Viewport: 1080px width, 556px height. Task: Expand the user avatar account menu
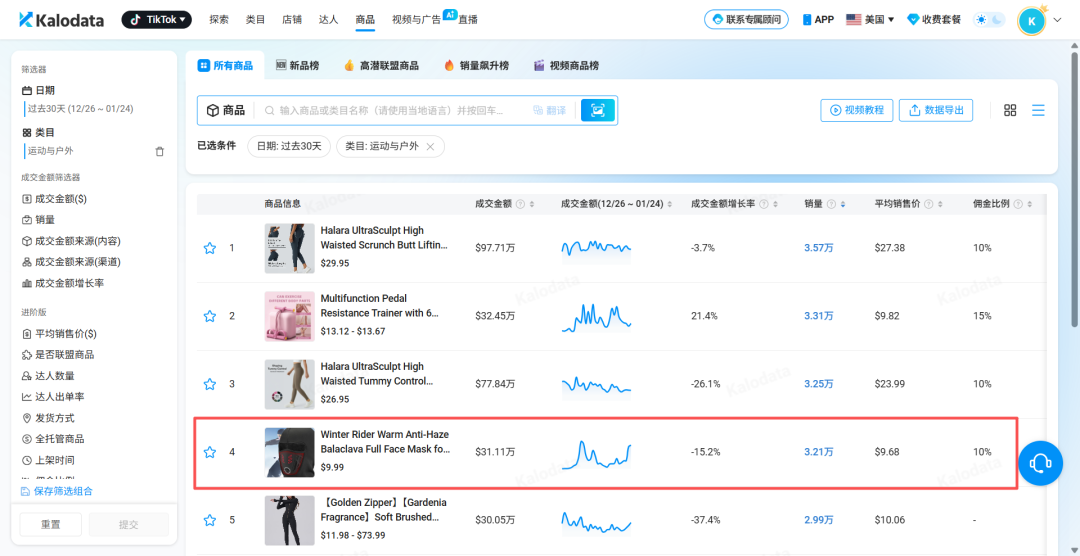click(x=1040, y=19)
